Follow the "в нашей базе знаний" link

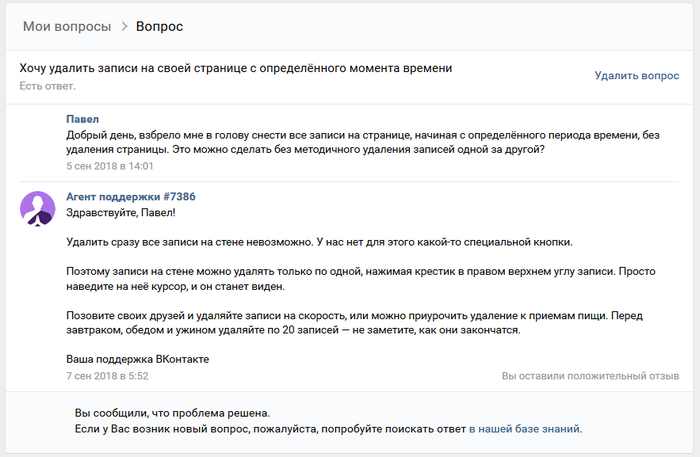(525, 428)
